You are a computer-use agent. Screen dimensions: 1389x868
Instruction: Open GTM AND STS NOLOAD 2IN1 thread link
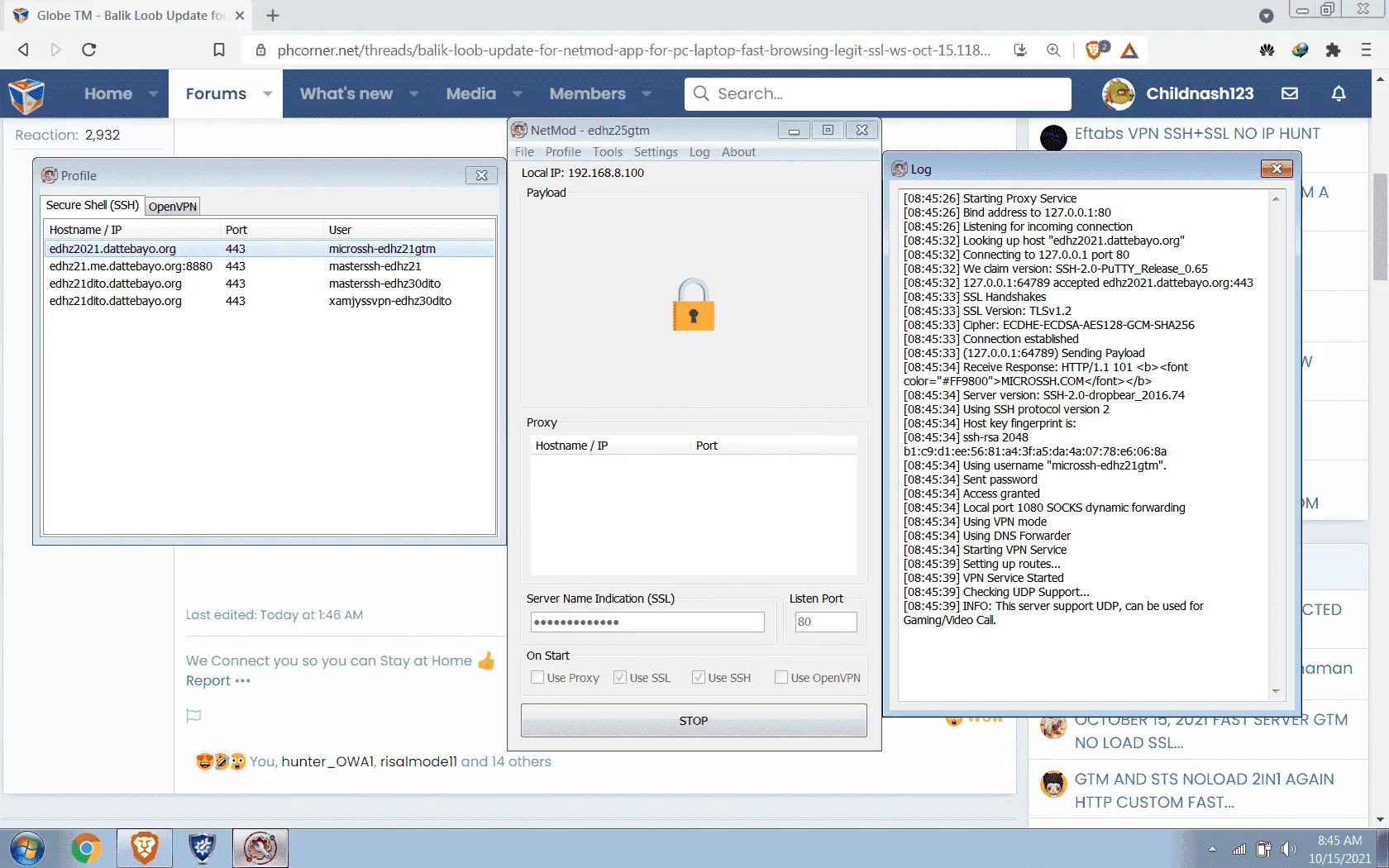point(1204,791)
